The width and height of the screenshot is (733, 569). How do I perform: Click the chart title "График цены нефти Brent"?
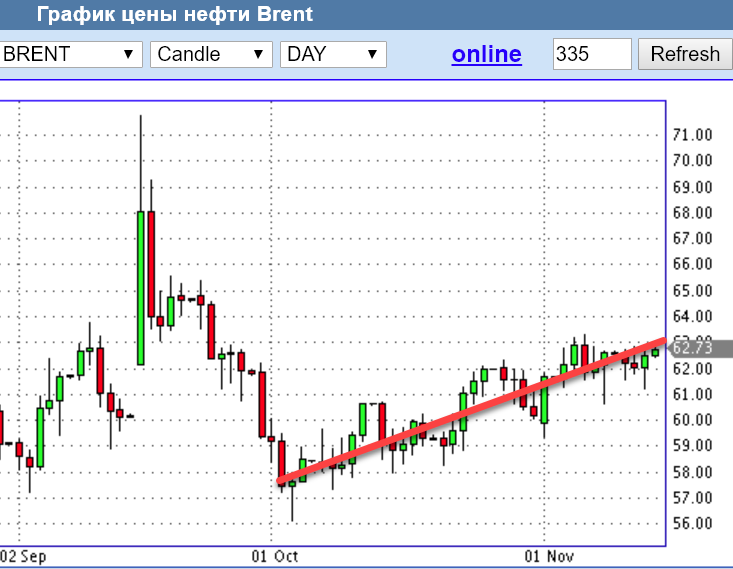[x=174, y=14]
